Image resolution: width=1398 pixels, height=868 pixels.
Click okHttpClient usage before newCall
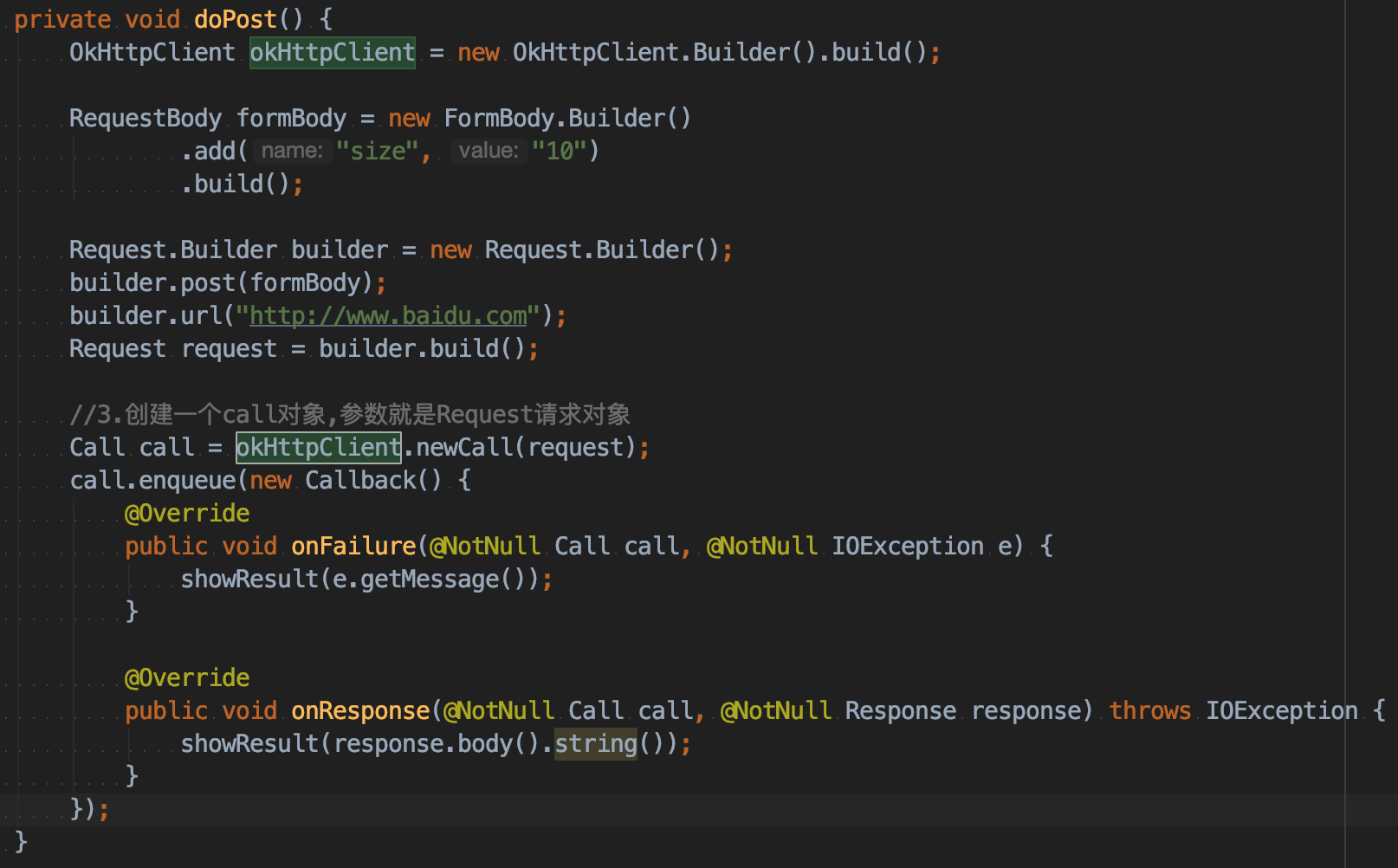point(319,447)
